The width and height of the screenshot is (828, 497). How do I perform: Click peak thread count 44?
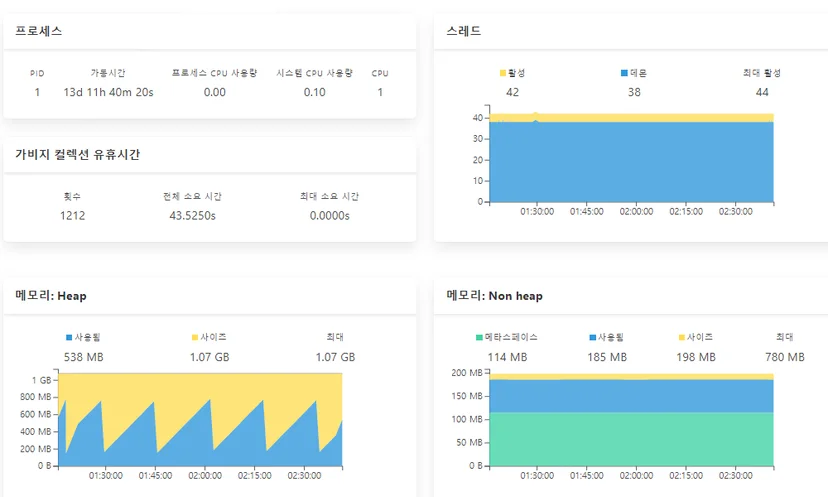pyautogui.click(x=762, y=92)
